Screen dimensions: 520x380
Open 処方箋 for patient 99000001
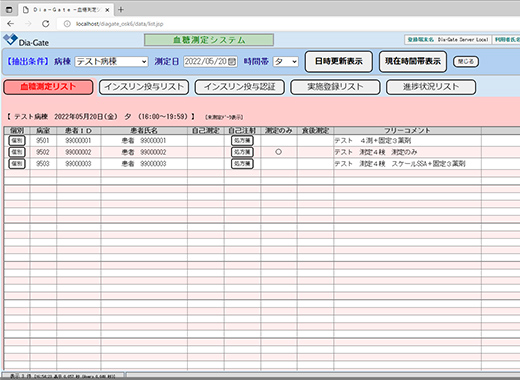pos(242,141)
